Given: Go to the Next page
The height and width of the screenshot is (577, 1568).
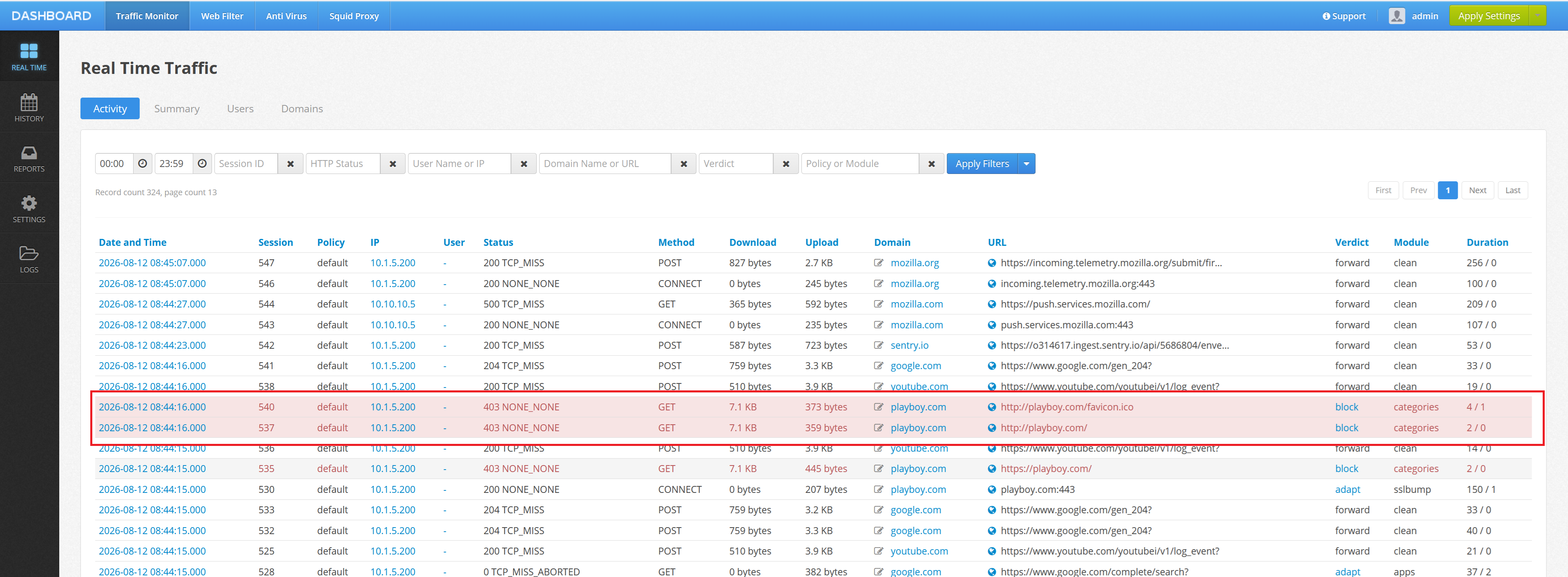Looking at the screenshot, I should (x=1477, y=191).
